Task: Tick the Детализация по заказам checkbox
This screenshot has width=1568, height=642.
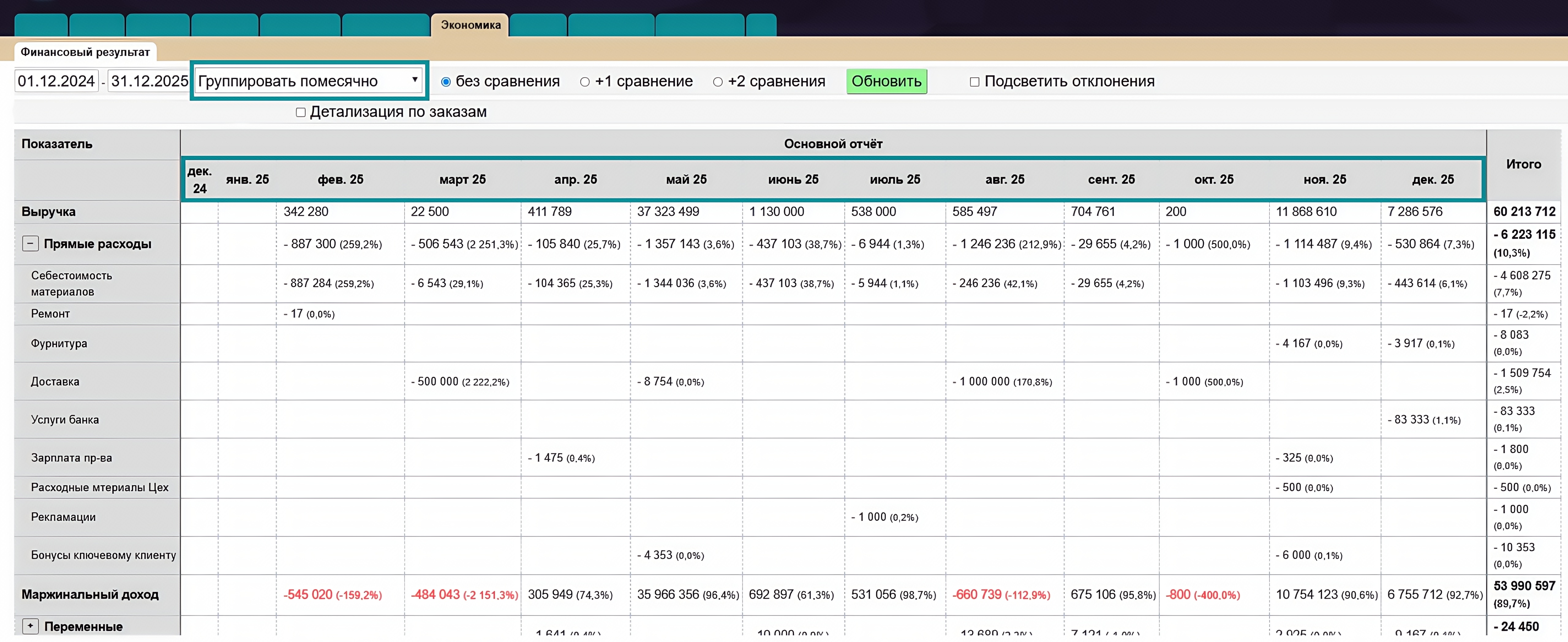Action: click(x=300, y=112)
